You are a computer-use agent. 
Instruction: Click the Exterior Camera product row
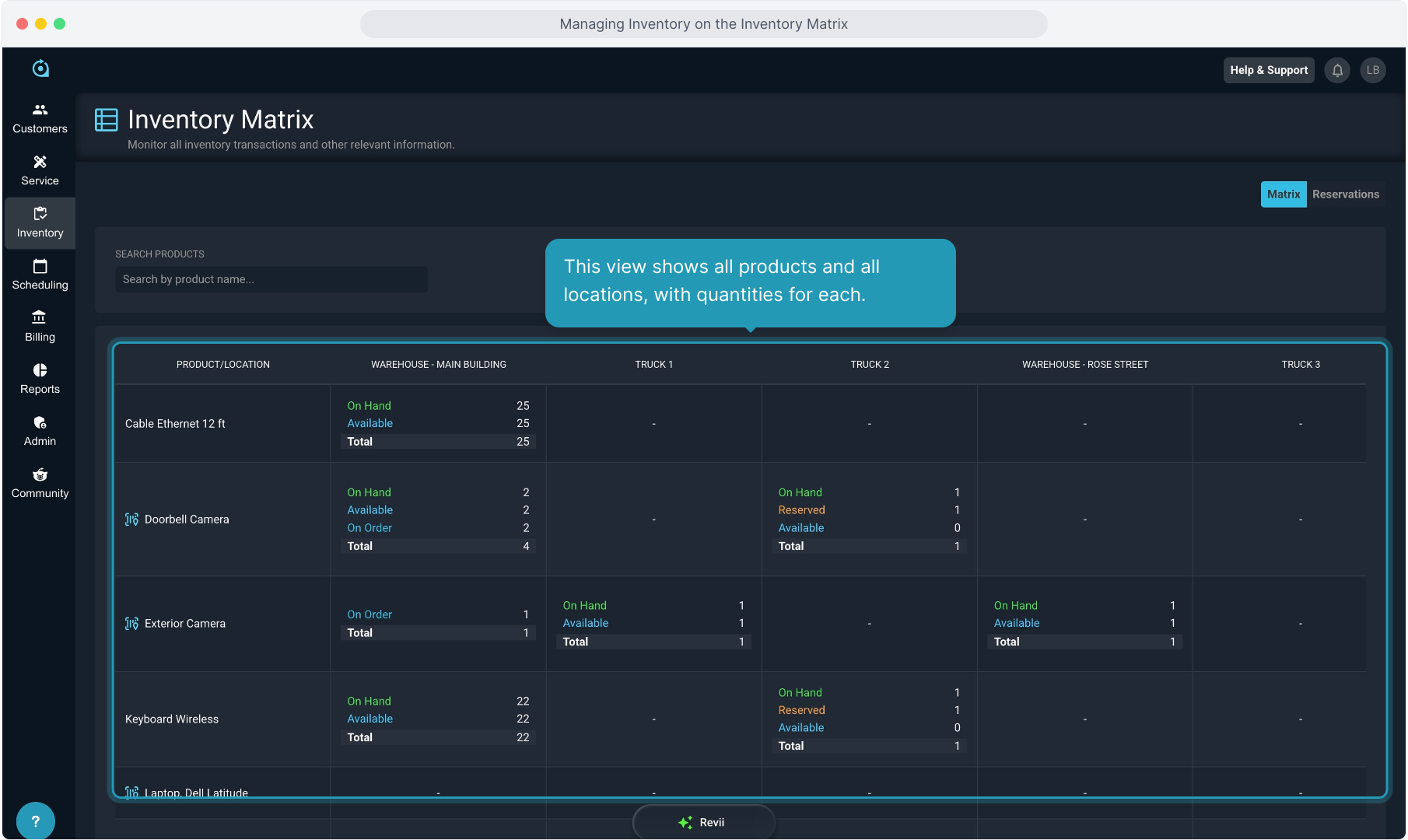click(x=184, y=624)
